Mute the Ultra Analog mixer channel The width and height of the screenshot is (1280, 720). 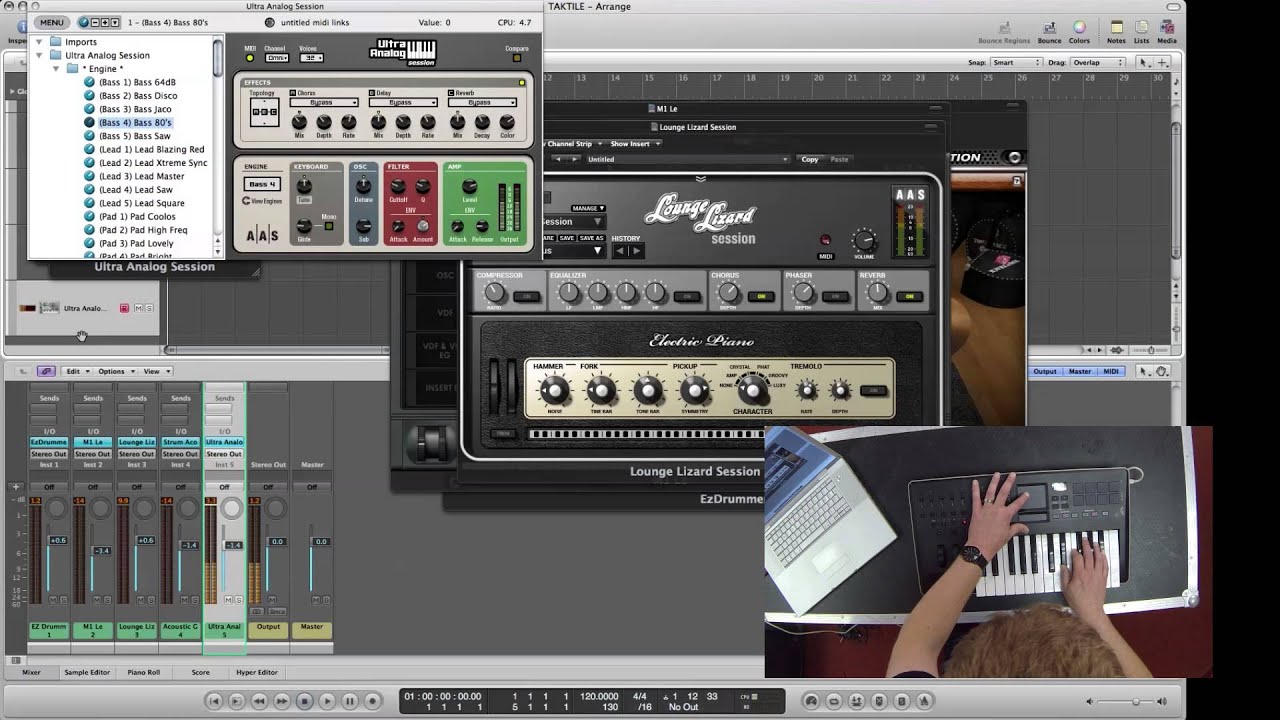(x=228, y=600)
